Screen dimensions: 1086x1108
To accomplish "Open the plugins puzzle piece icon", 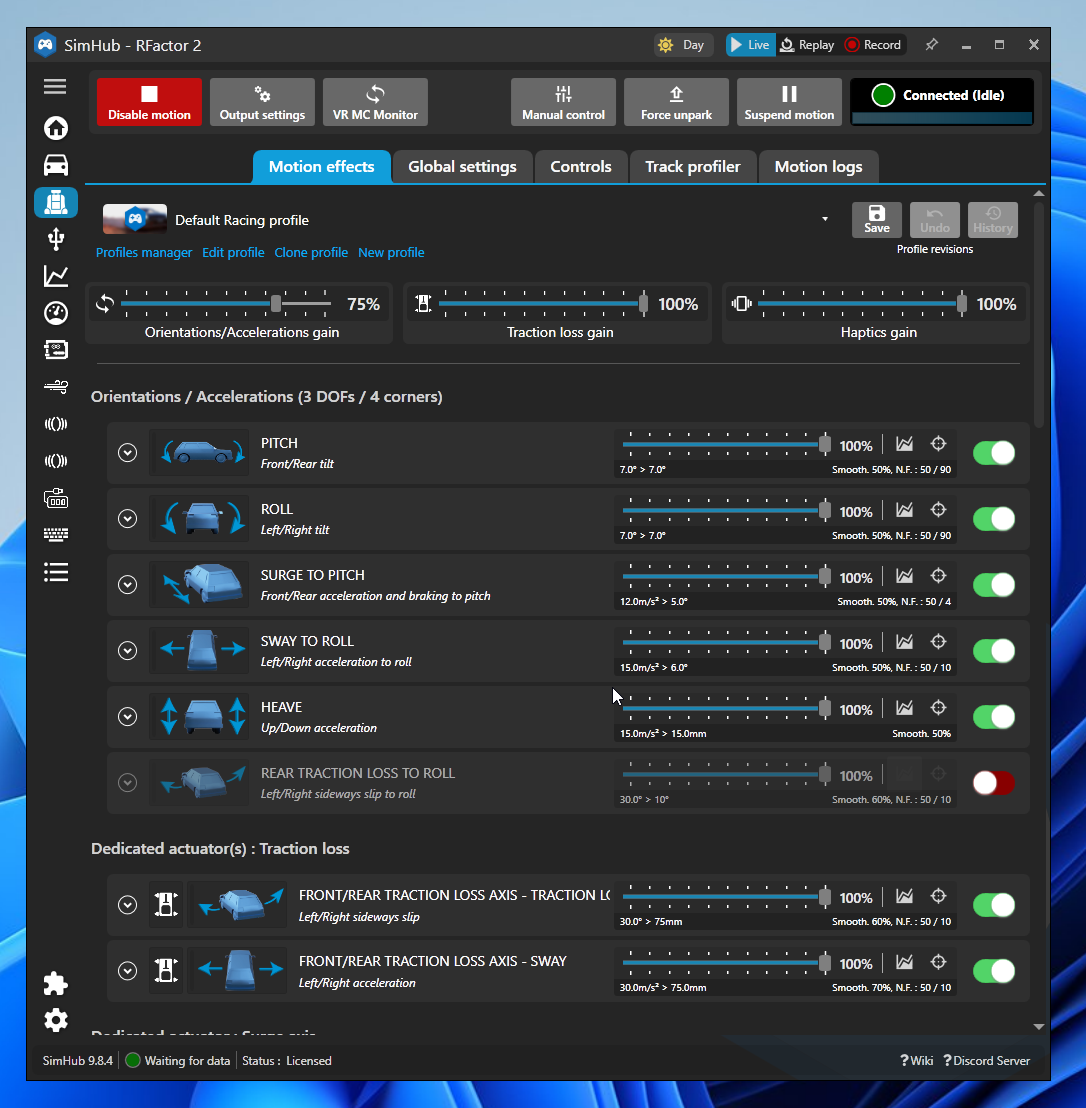I will click(56, 983).
